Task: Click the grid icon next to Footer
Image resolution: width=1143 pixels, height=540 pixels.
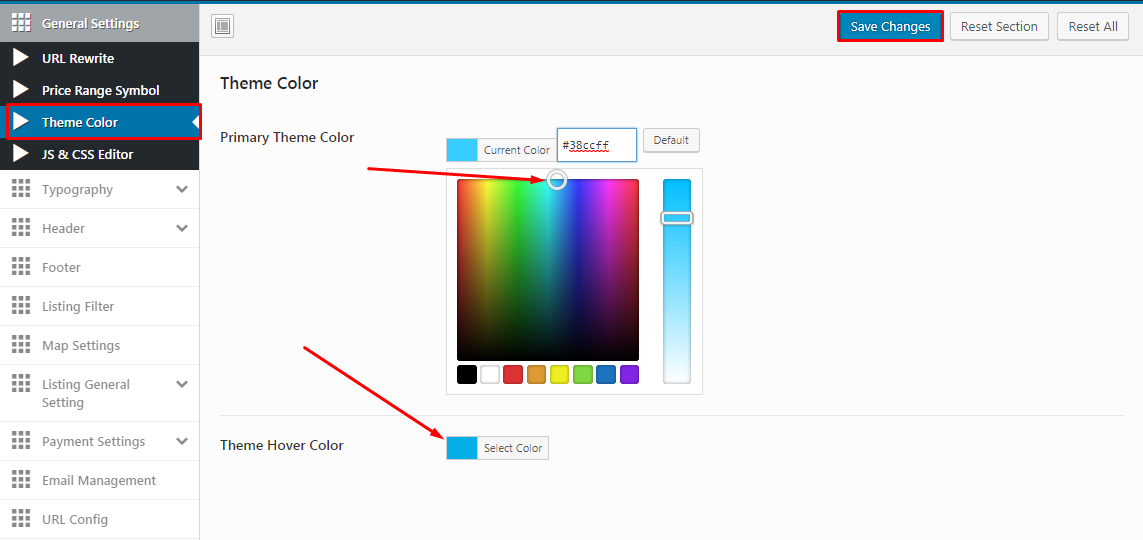Action: point(21,267)
